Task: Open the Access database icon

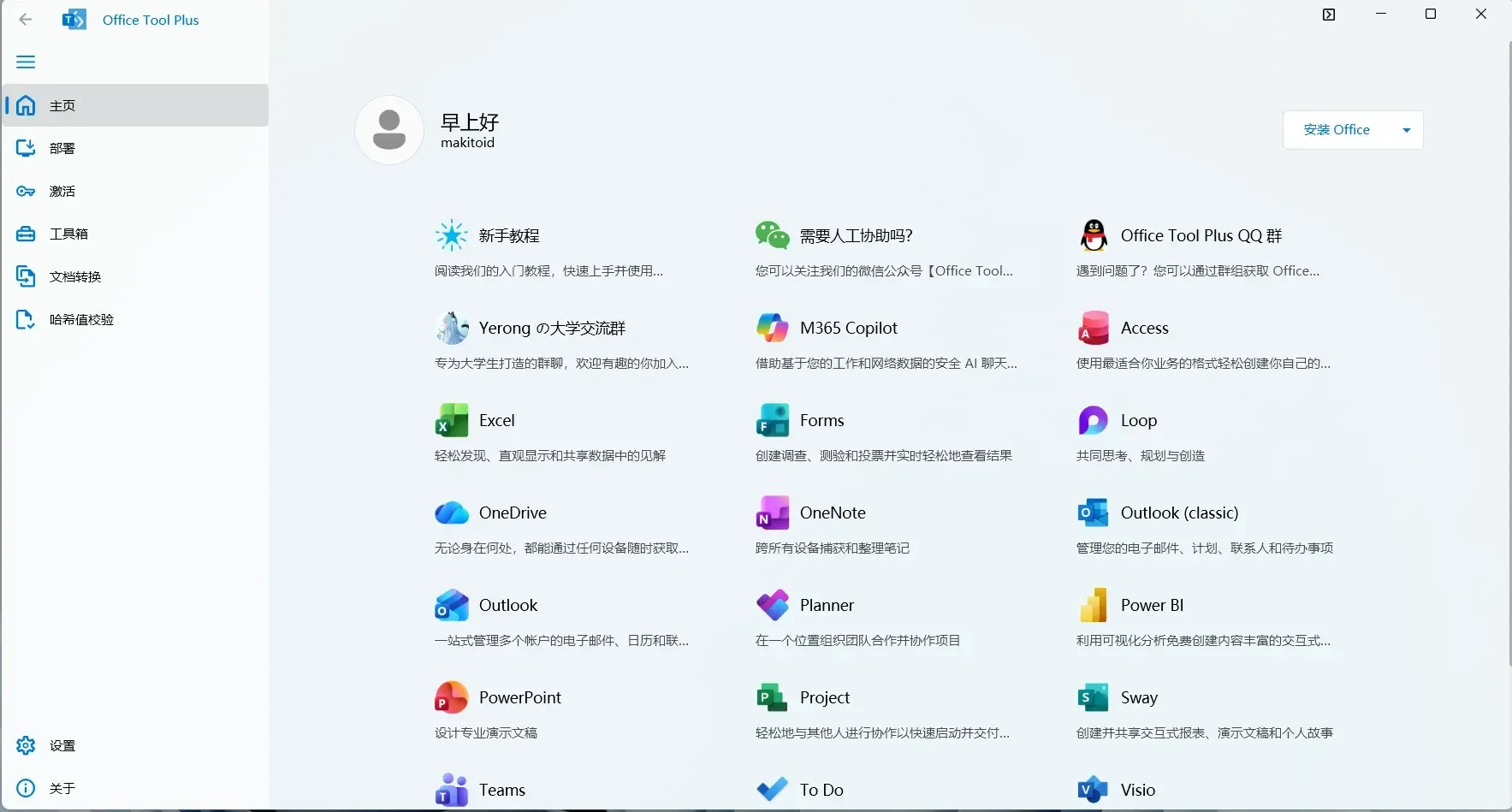Action: [x=1094, y=328]
